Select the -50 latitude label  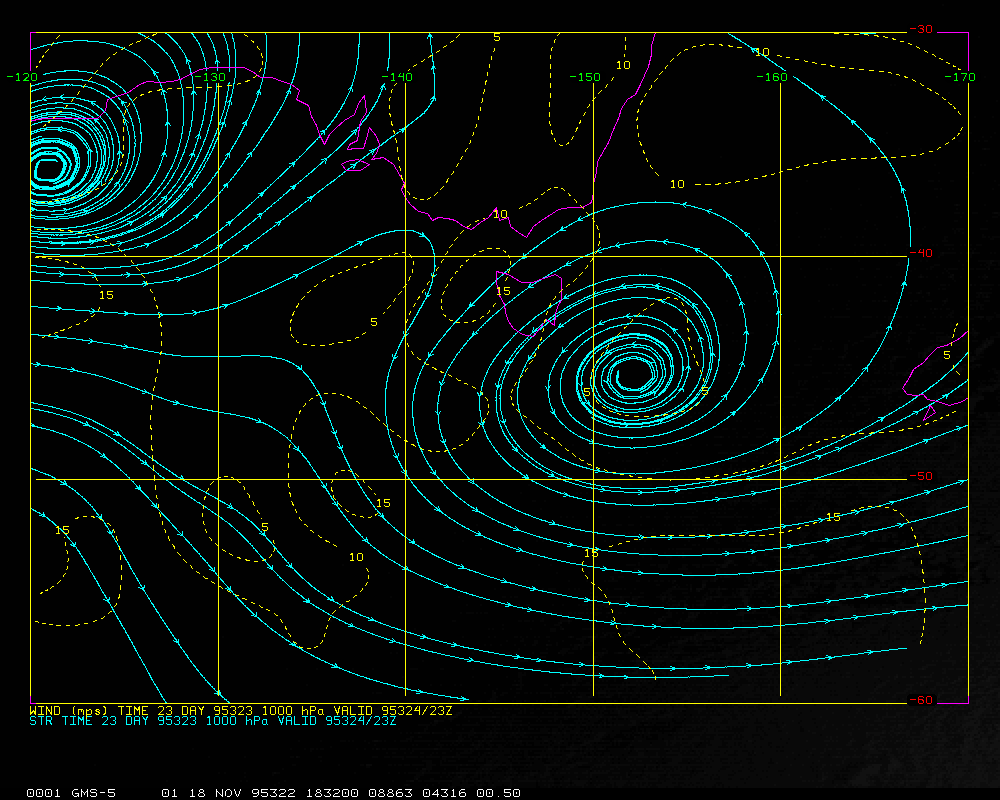point(920,476)
